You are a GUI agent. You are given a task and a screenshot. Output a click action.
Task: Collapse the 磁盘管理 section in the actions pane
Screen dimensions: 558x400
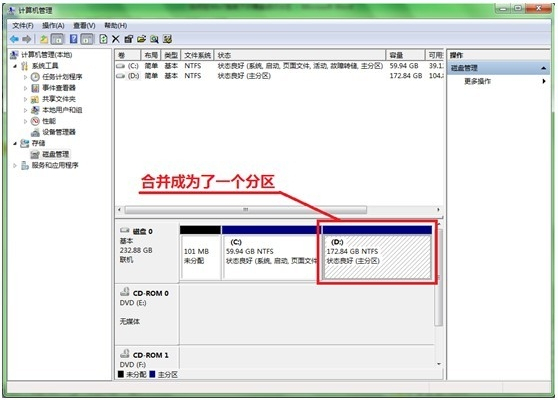point(543,68)
